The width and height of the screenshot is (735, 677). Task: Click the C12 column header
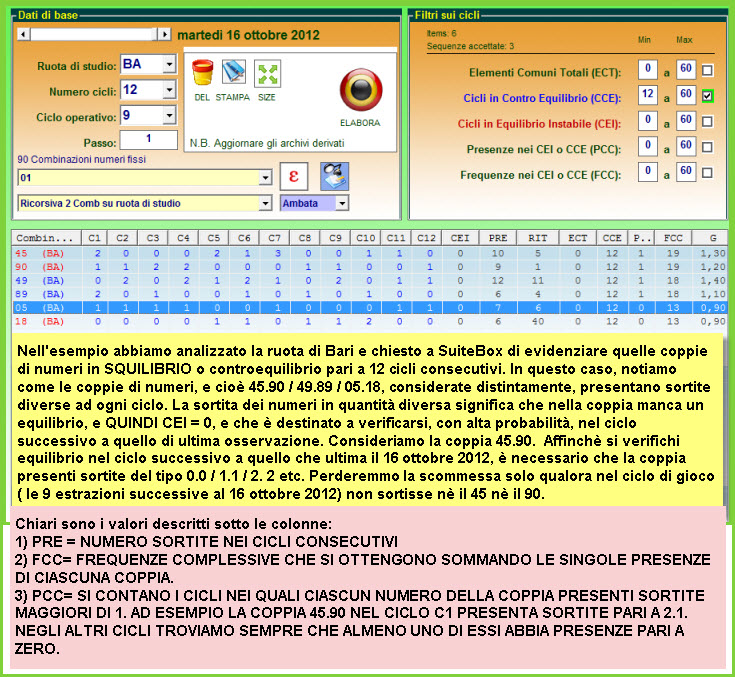[426, 238]
